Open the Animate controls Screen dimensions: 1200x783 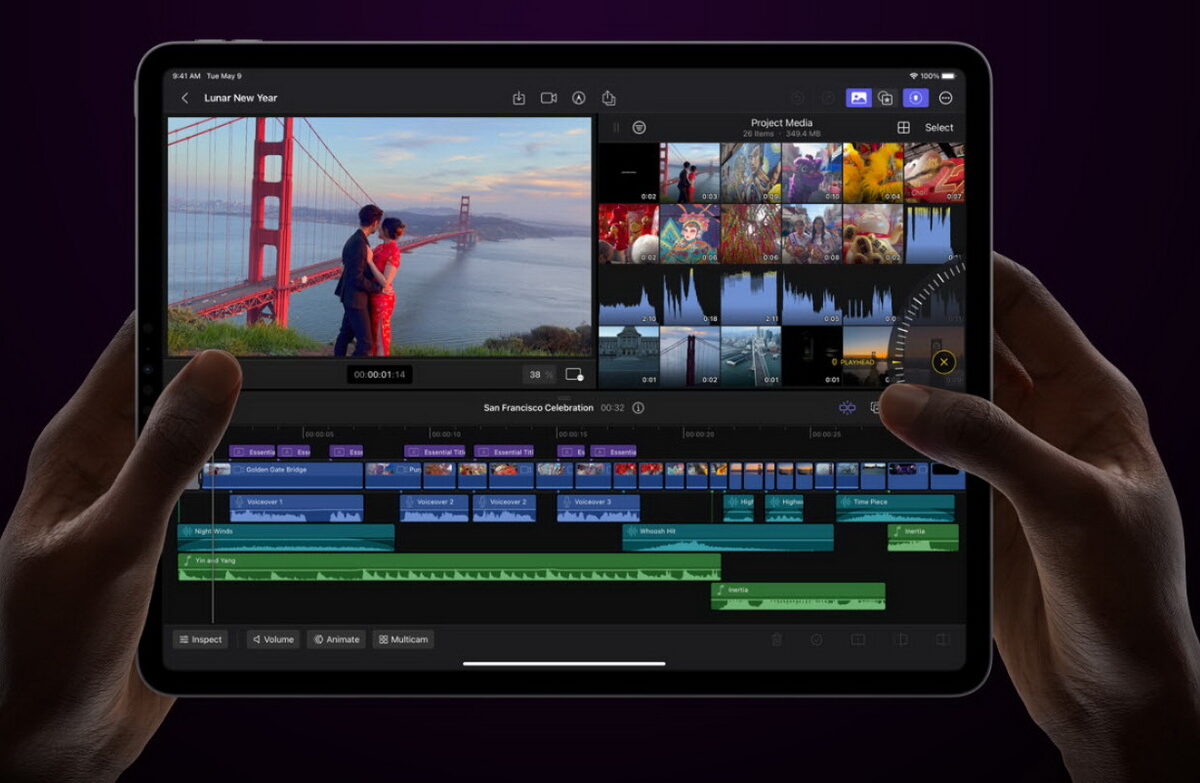click(336, 639)
